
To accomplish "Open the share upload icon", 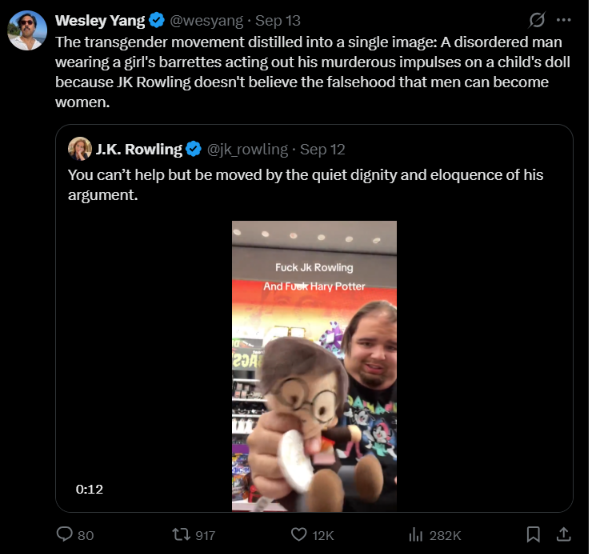I will pyautogui.click(x=563, y=534).
